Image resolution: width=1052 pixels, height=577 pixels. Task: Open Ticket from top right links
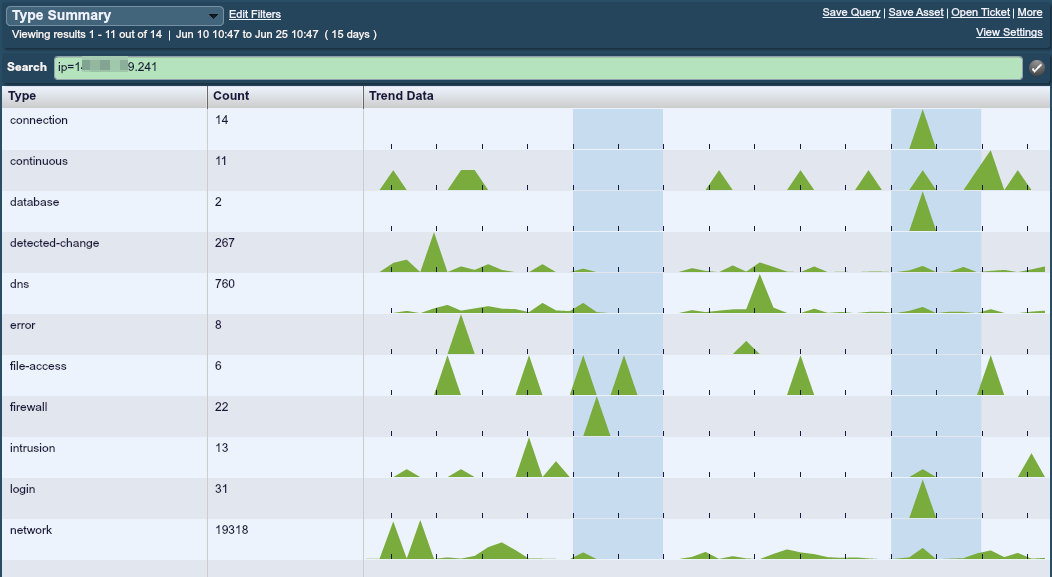point(980,12)
